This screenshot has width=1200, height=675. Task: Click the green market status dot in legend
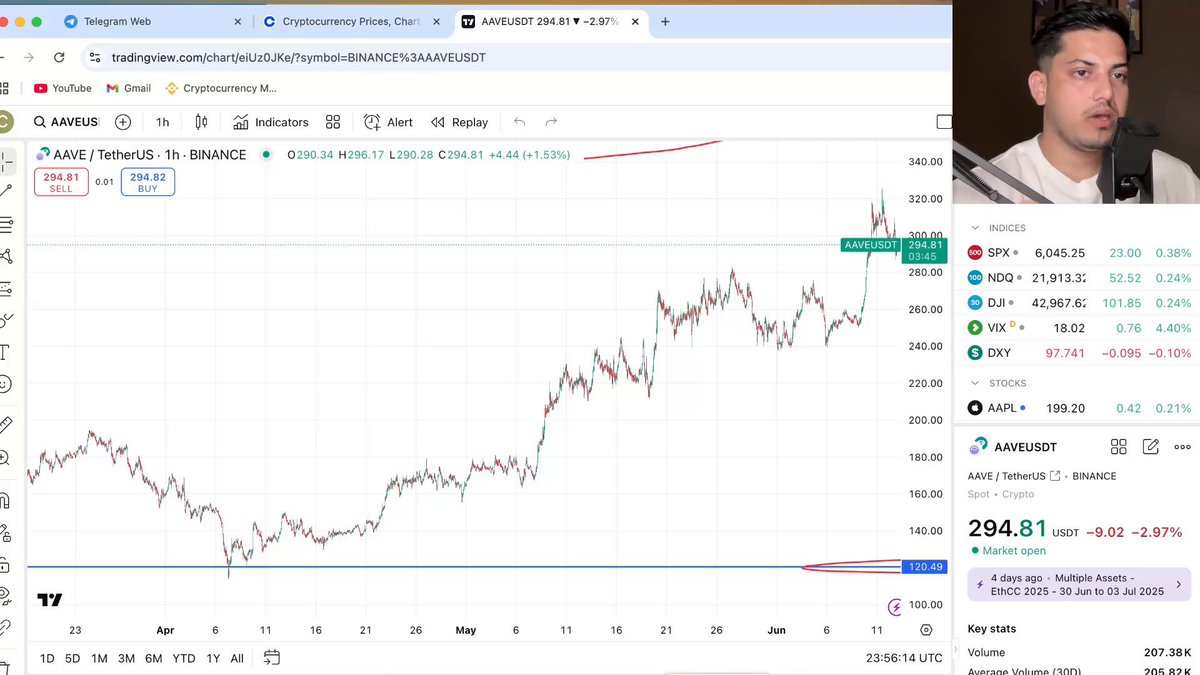[x=266, y=154]
